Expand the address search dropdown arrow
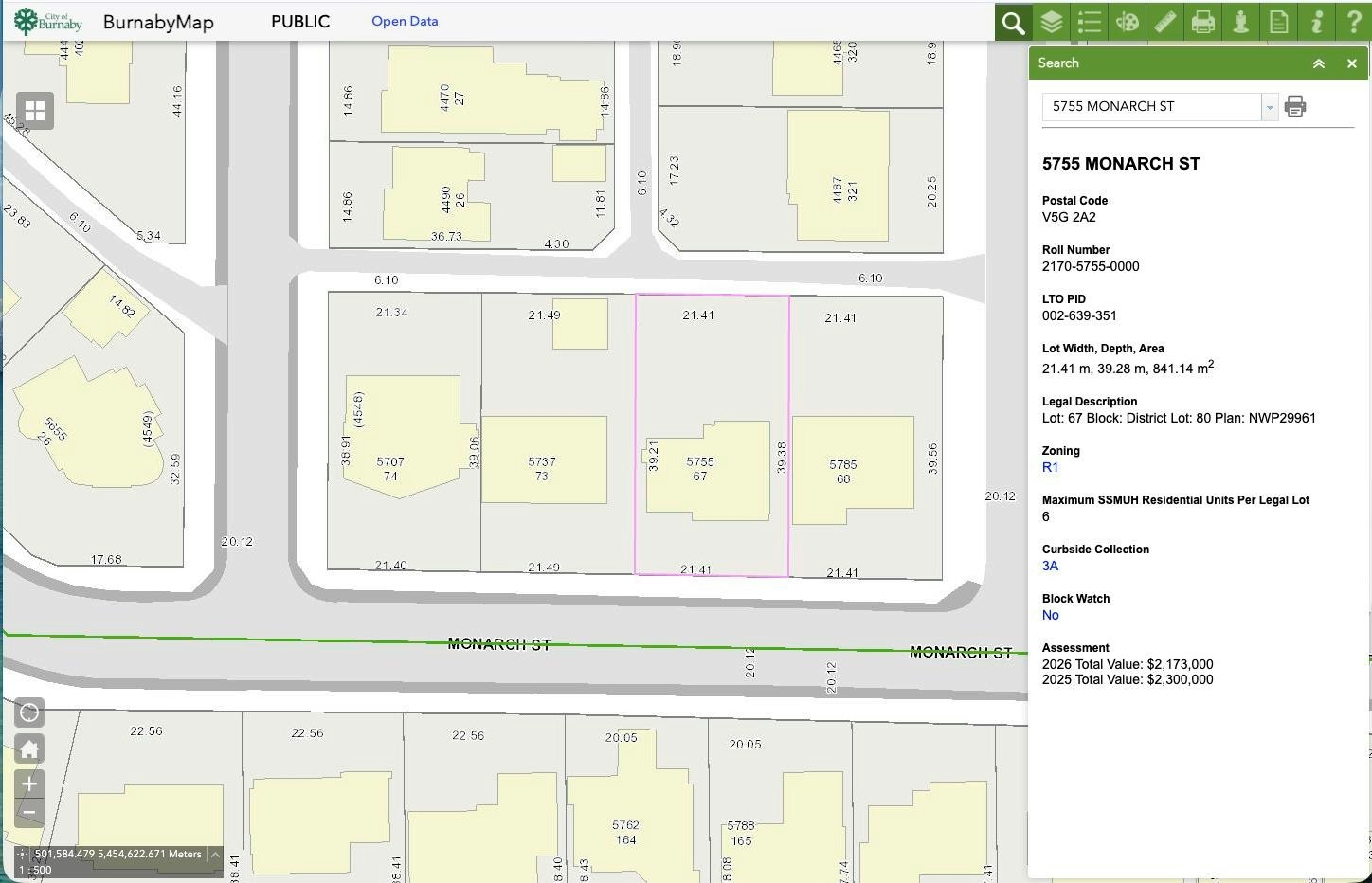1372x883 pixels. [x=1269, y=107]
